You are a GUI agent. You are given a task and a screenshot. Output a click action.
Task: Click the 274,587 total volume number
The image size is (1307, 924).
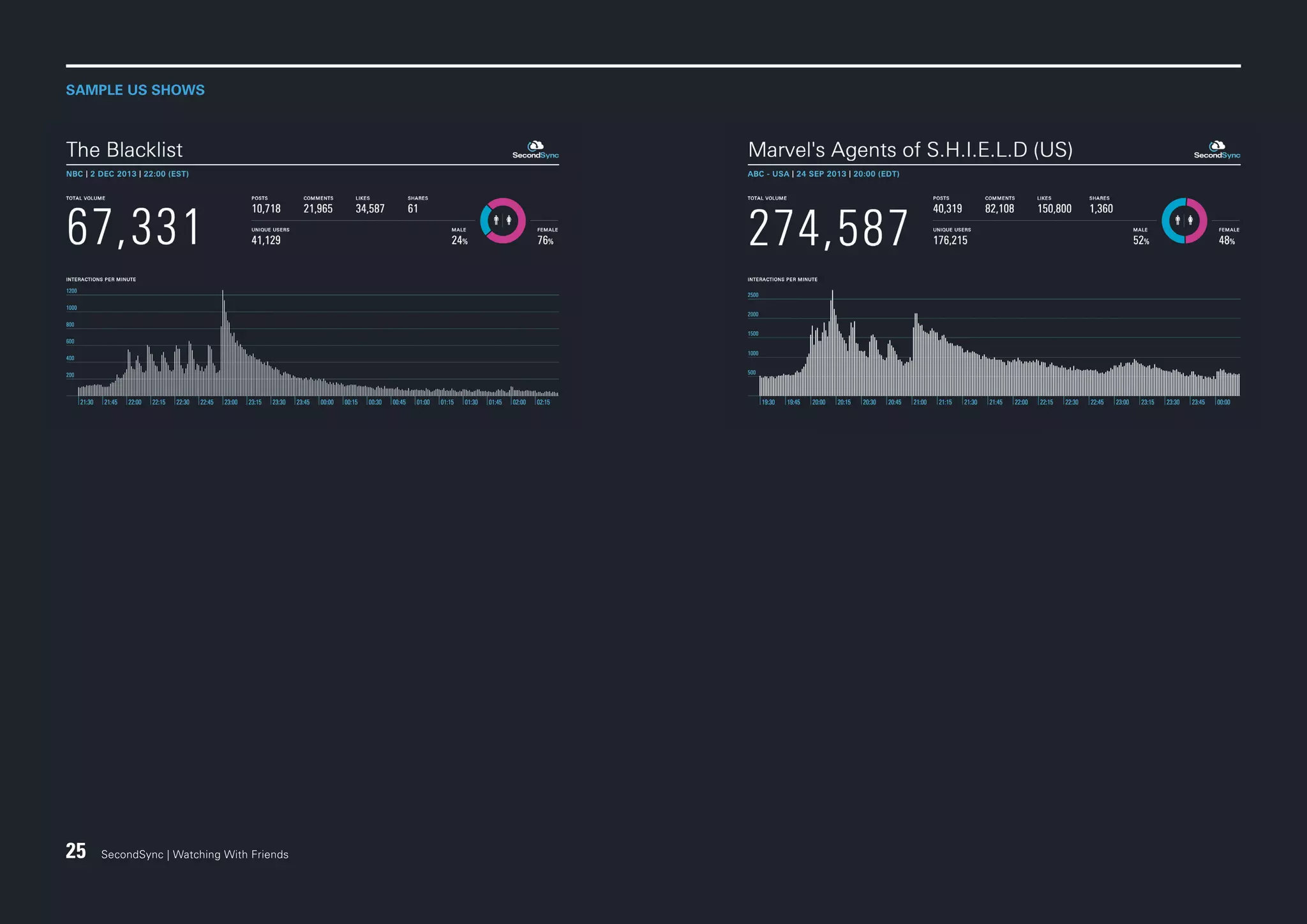coord(828,228)
